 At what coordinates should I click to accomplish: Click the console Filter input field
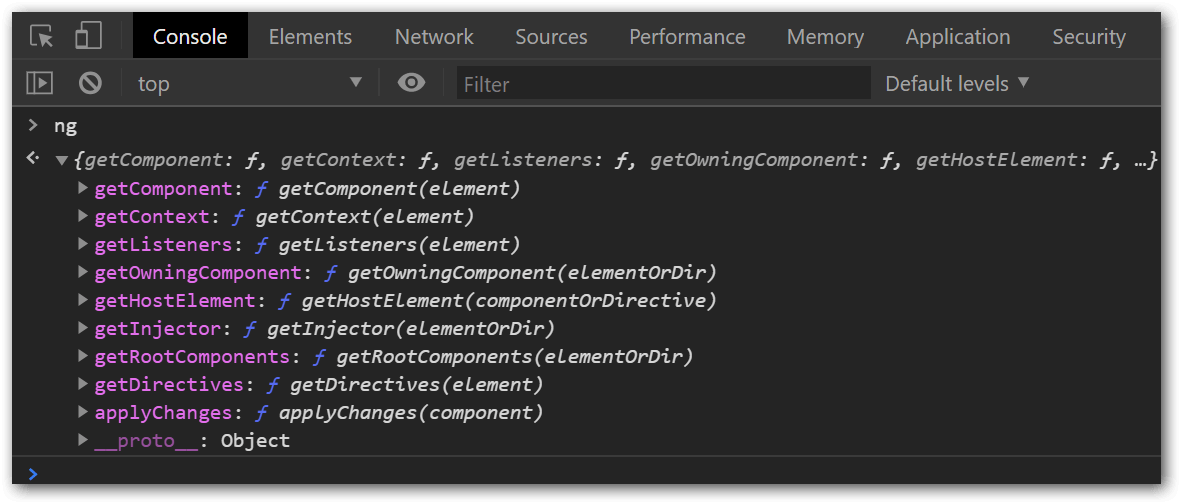(x=663, y=84)
